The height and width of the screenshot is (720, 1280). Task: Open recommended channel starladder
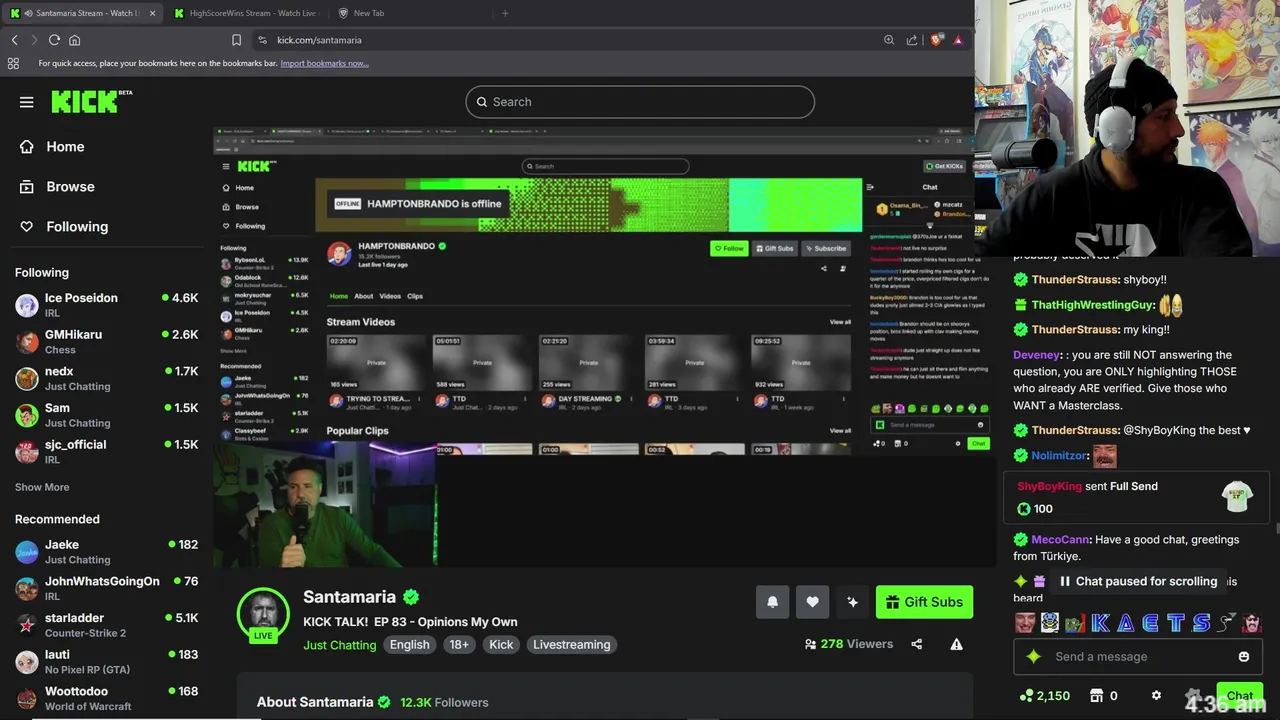coord(106,625)
